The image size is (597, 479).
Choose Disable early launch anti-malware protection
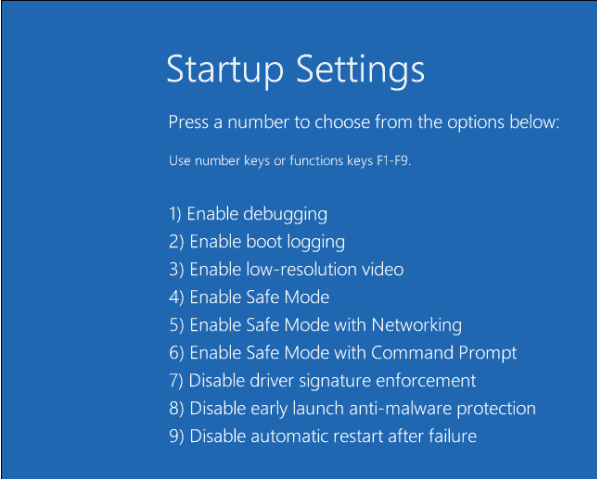pyautogui.click(x=353, y=409)
